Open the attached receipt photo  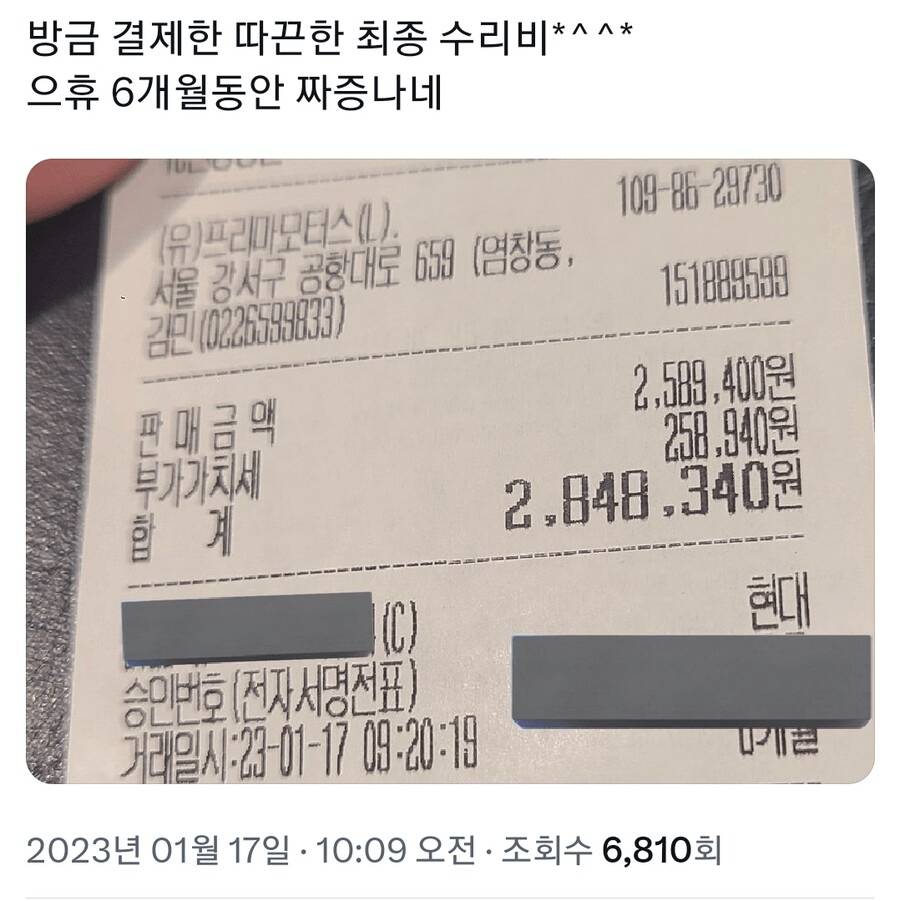450,471
